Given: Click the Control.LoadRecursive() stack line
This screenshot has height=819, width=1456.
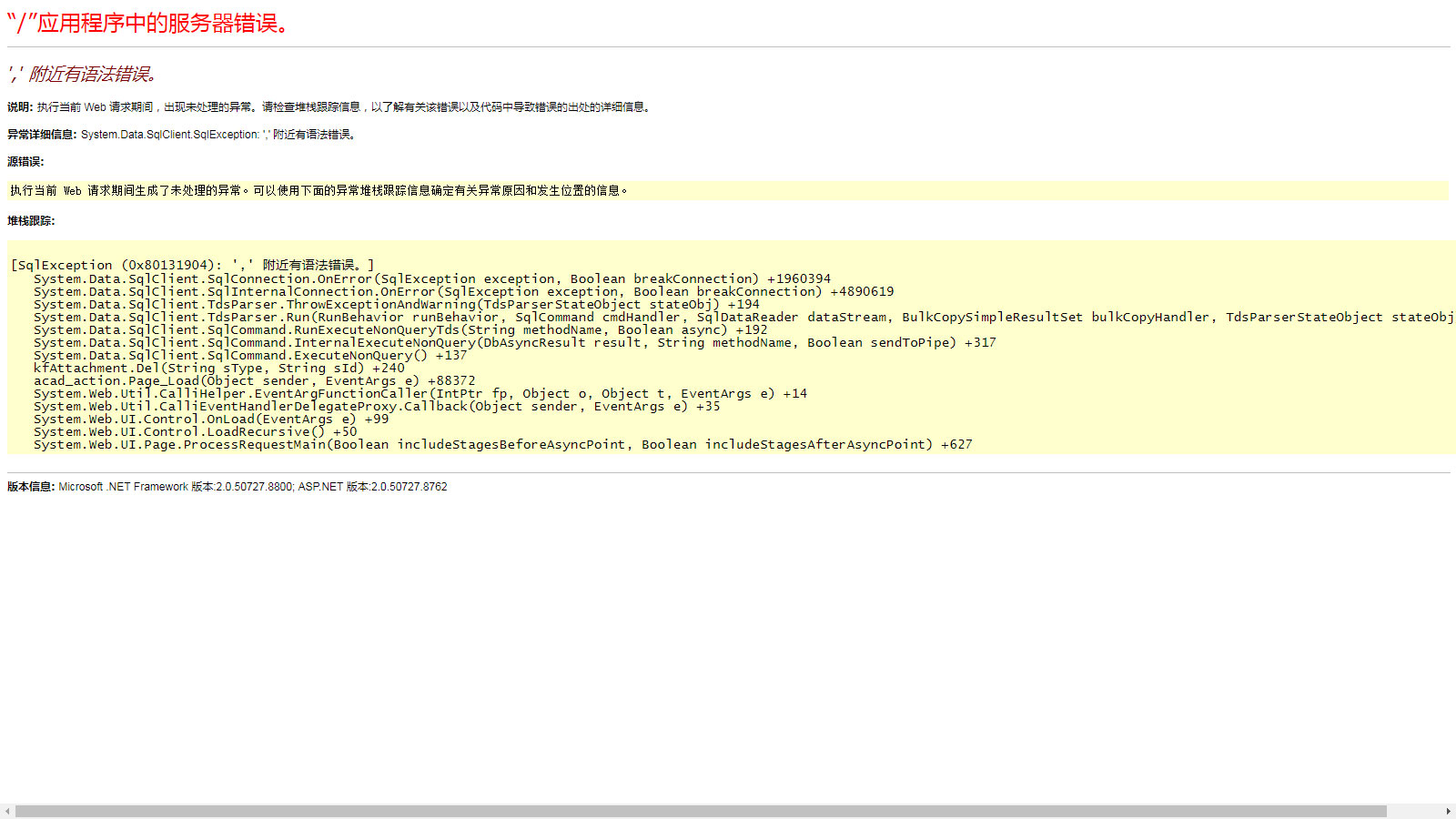Looking at the screenshot, I should pyautogui.click(x=195, y=432).
